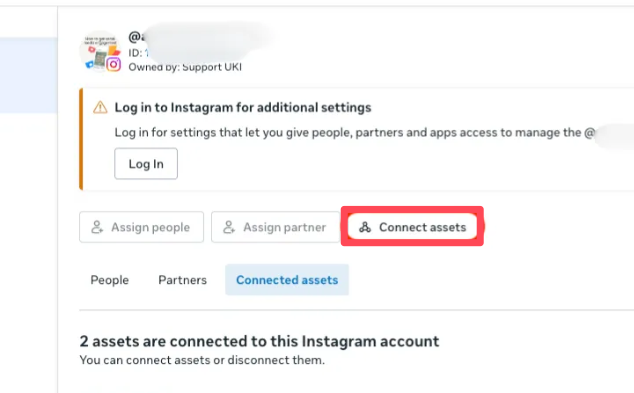Viewport: 634px width, 393px height.
Task: Choose the Assign partner button label
Action: pos(285,227)
